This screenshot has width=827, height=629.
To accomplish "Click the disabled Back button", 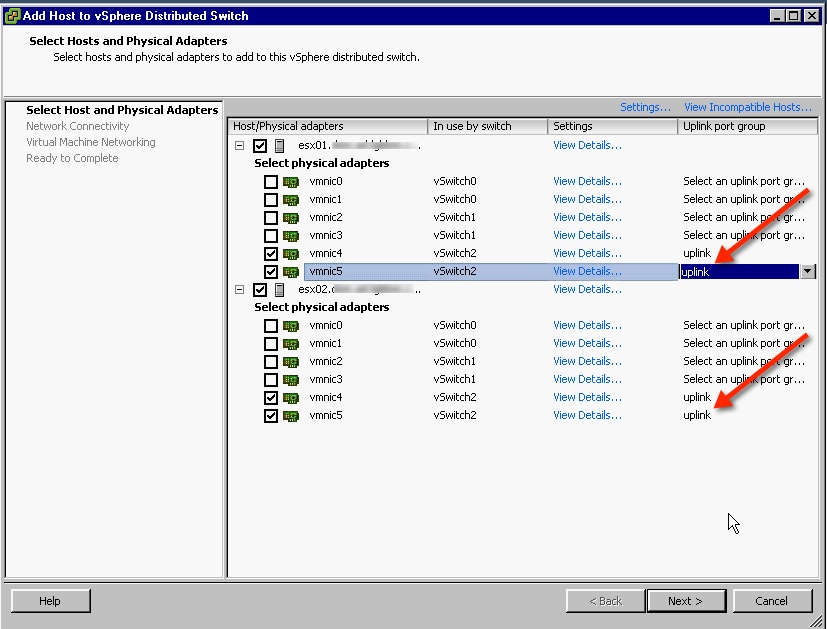I will pyautogui.click(x=605, y=601).
